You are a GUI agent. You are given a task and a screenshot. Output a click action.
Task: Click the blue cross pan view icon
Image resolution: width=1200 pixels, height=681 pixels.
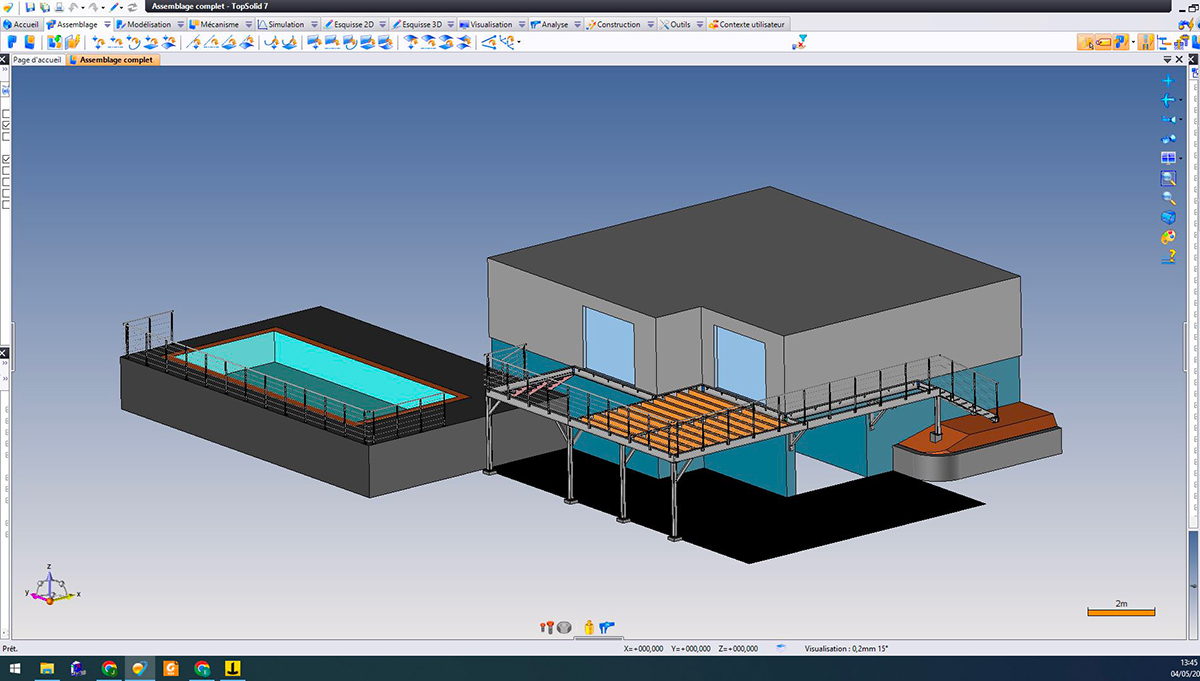click(1167, 81)
